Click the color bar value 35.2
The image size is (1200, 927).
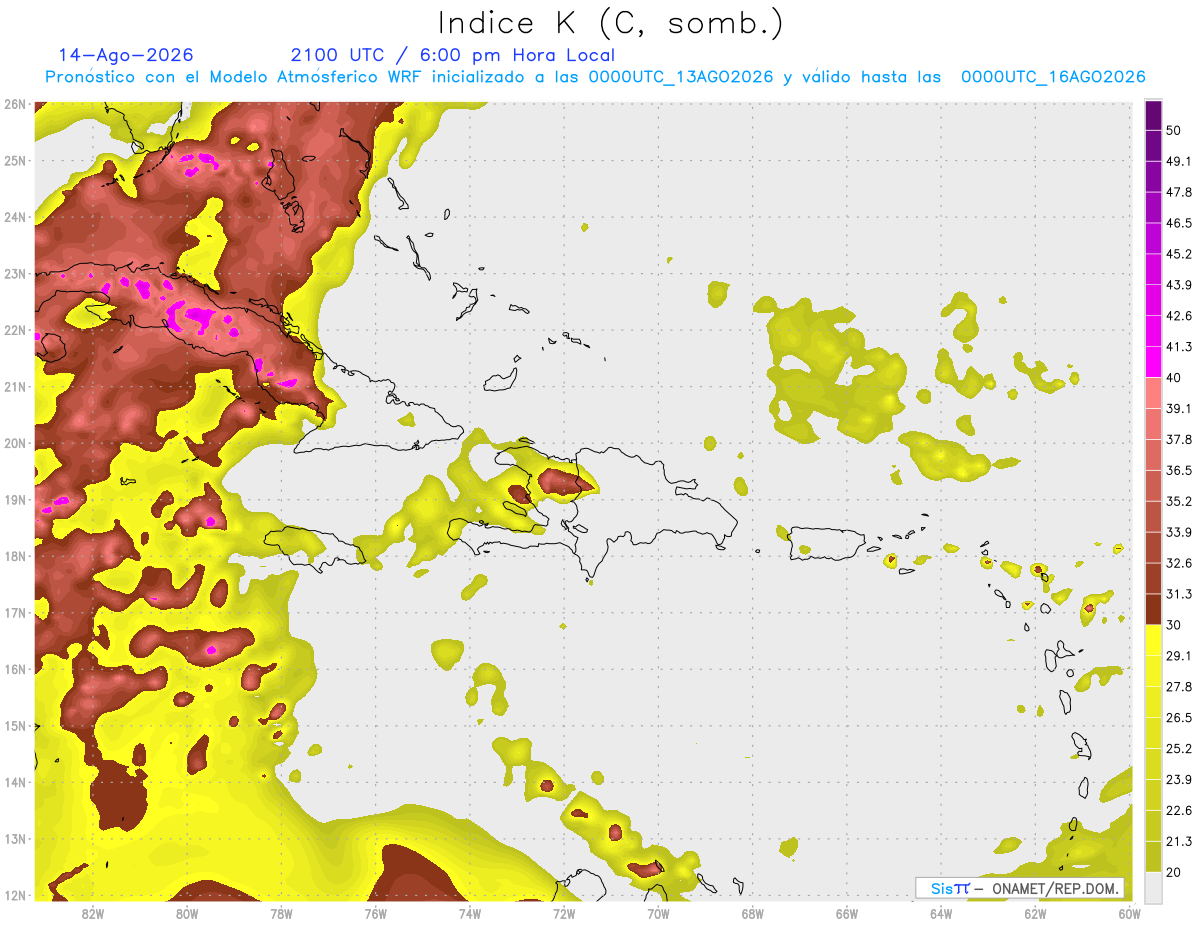pos(1179,501)
